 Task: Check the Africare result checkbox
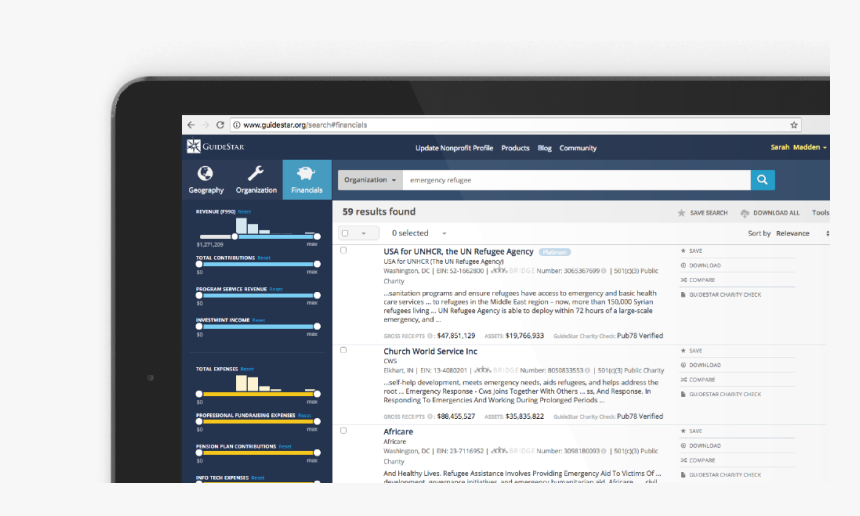click(x=343, y=430)
